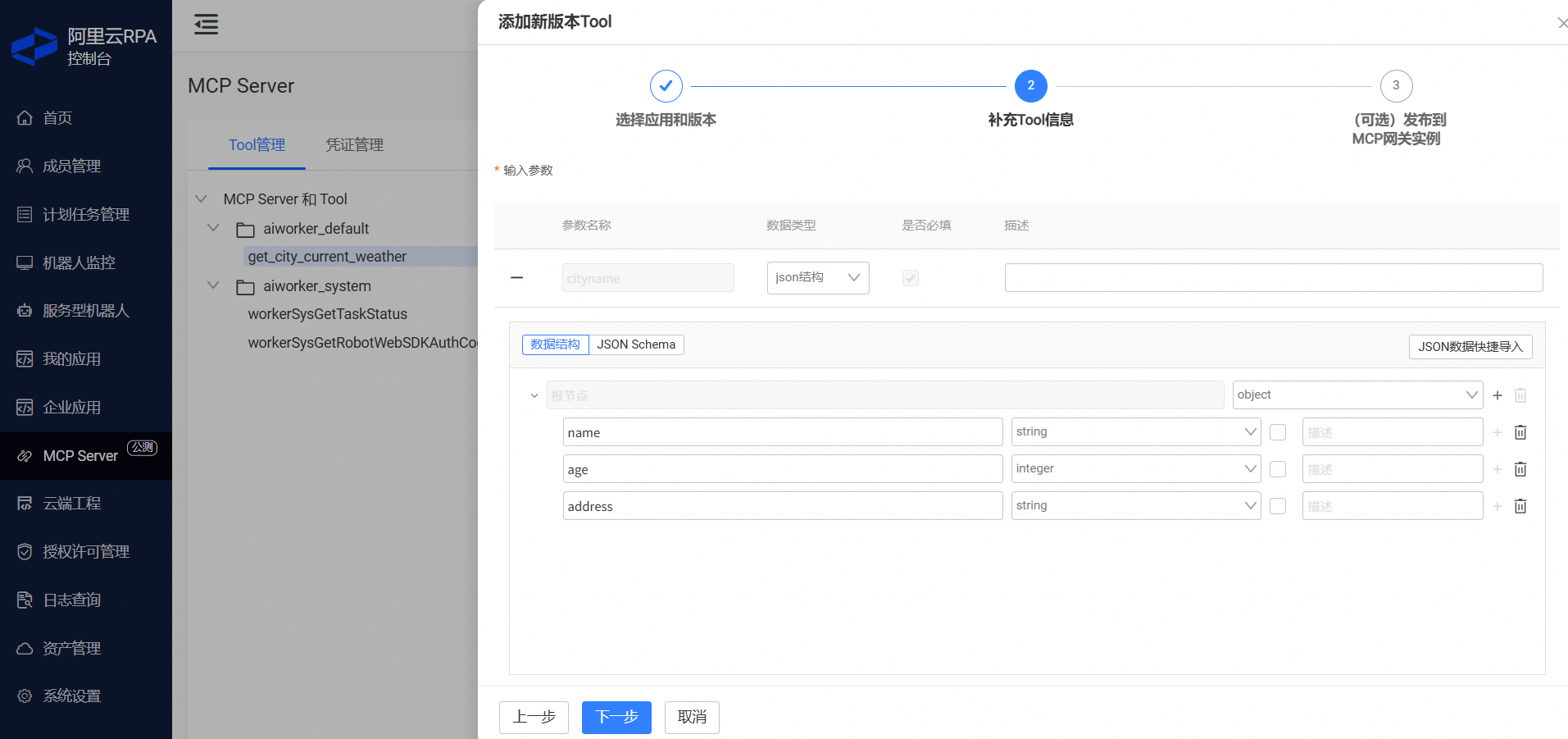Click the address field name input

(783, 506)
